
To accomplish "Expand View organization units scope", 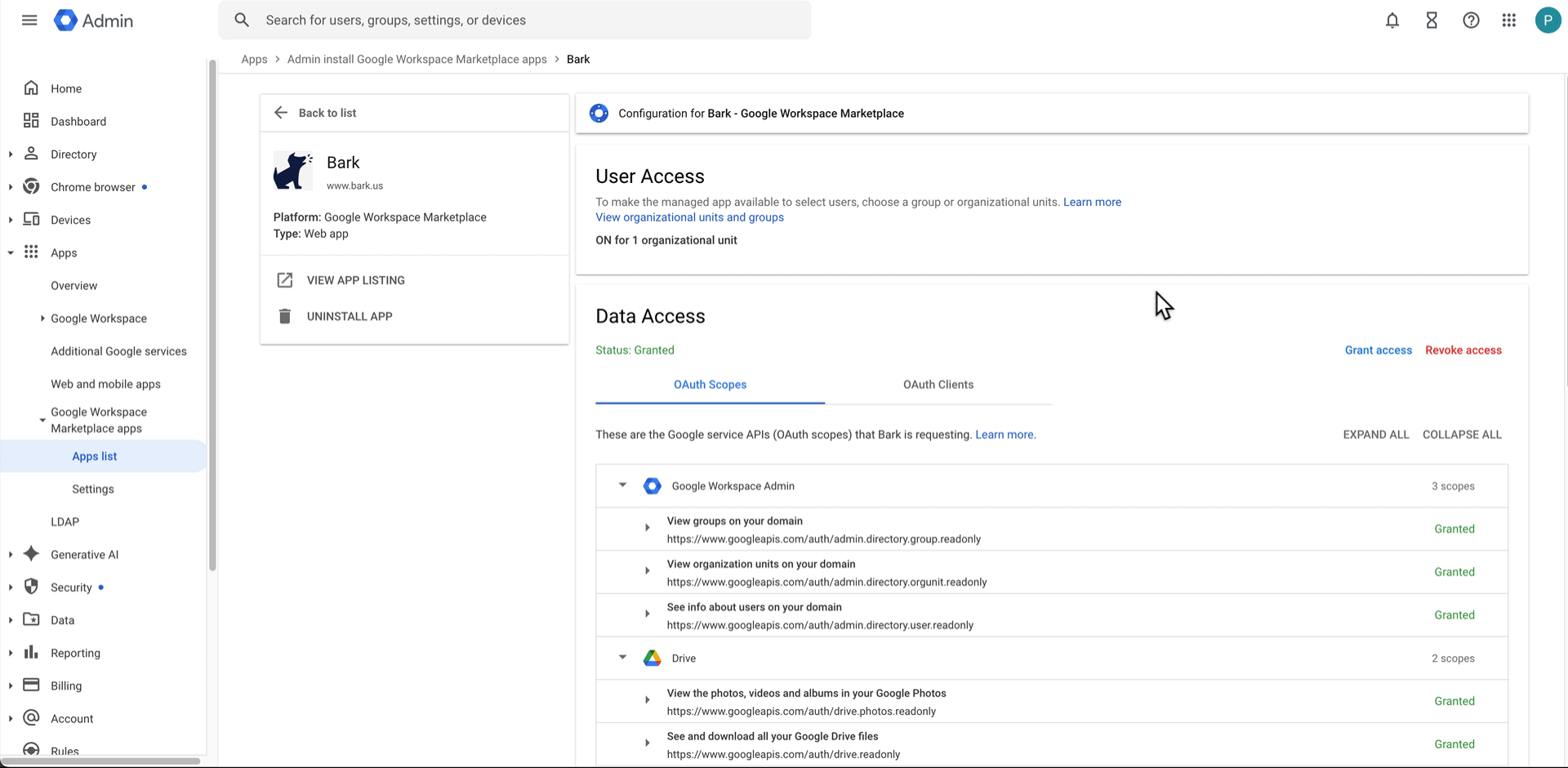I will coord(648,571).
